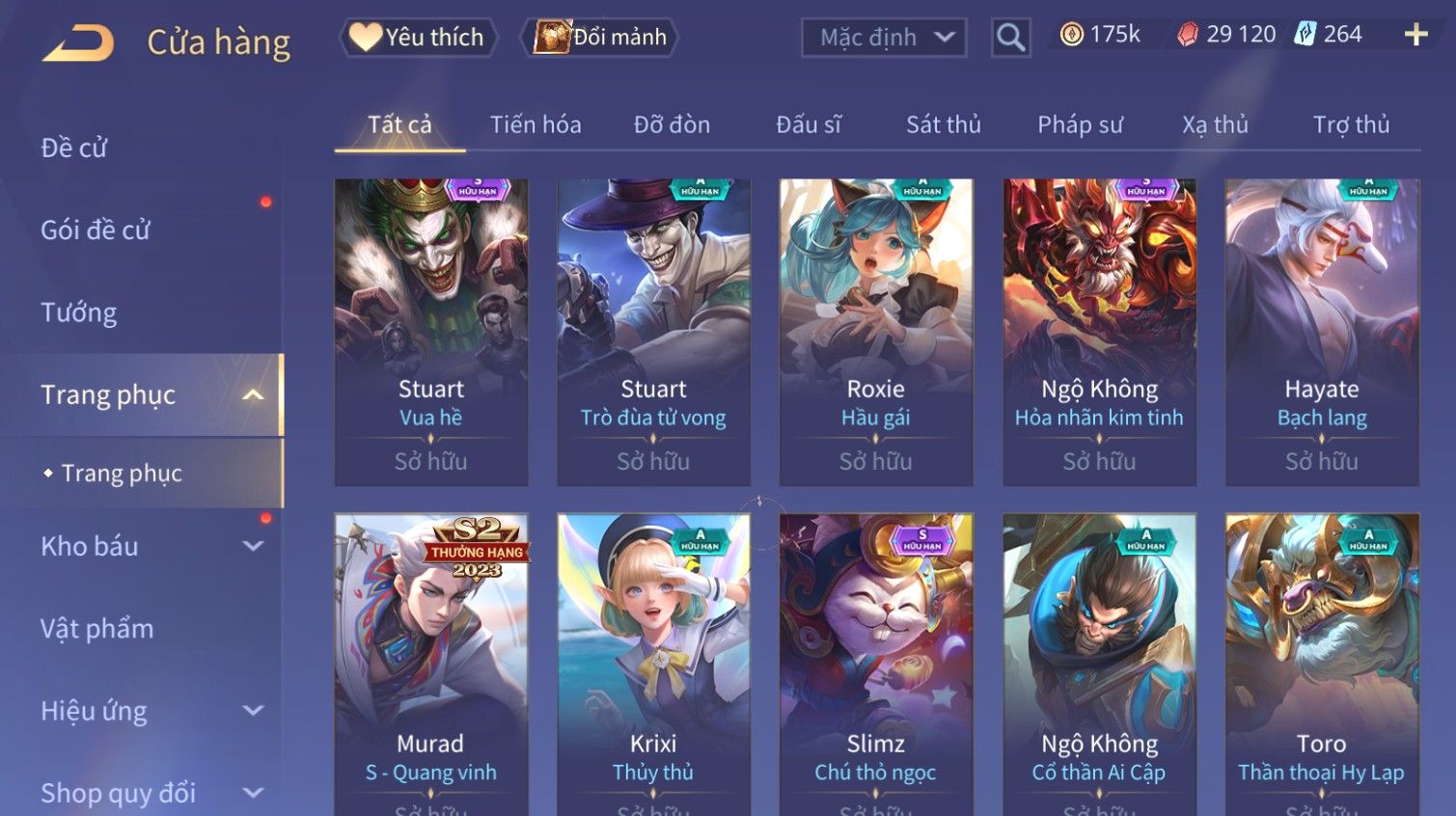Go to Gói đề cử menu

click(x=96, y=230)
